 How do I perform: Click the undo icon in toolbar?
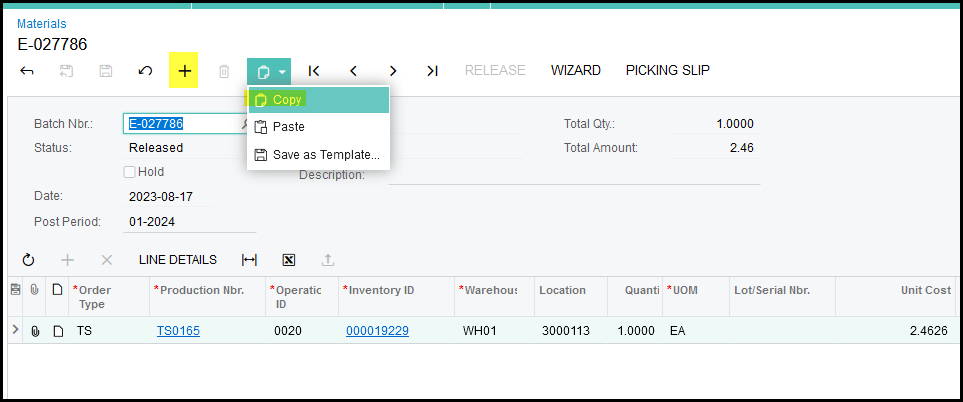tap(145, 71)
